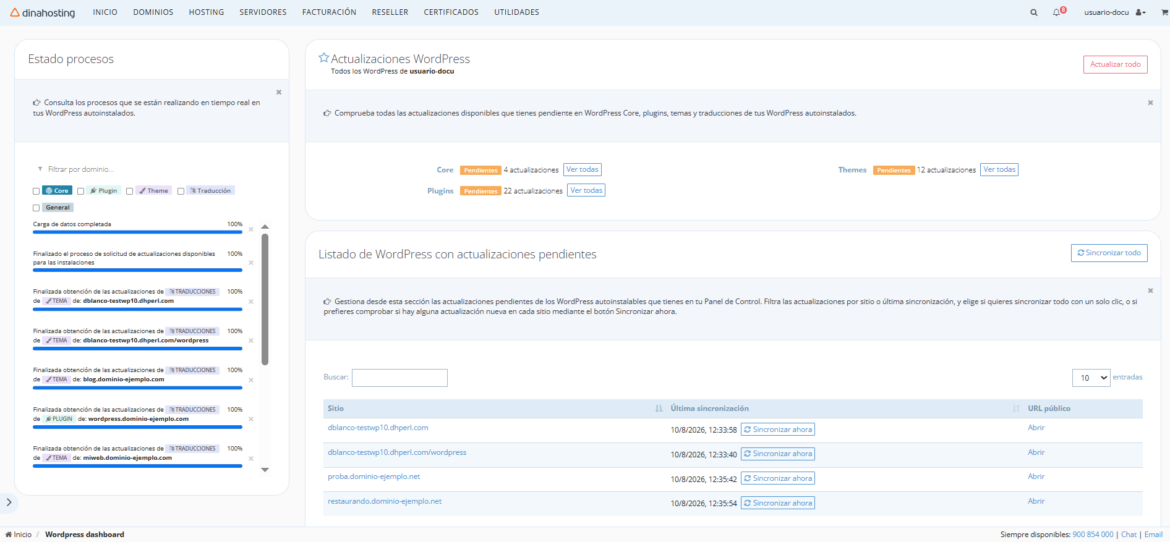Dismiss the 'Finalizado el proceso de solicitud' row
Image resolution: width=1170 pixels, height=542 pixels.
[251, 262]
